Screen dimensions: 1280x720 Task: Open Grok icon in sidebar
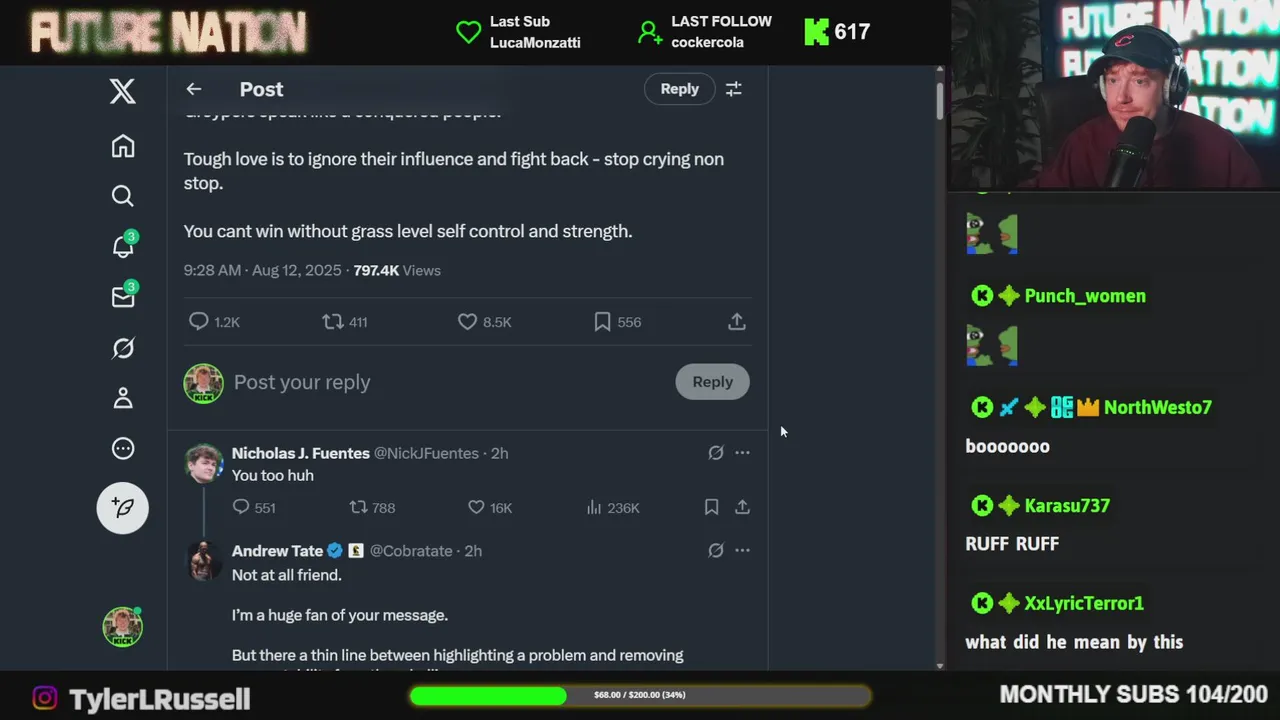(x=123, y=348)
